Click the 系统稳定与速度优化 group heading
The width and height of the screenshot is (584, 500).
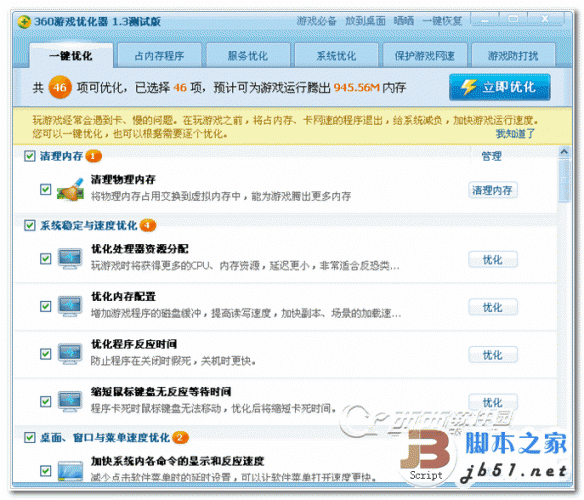(x=89, y=225)
